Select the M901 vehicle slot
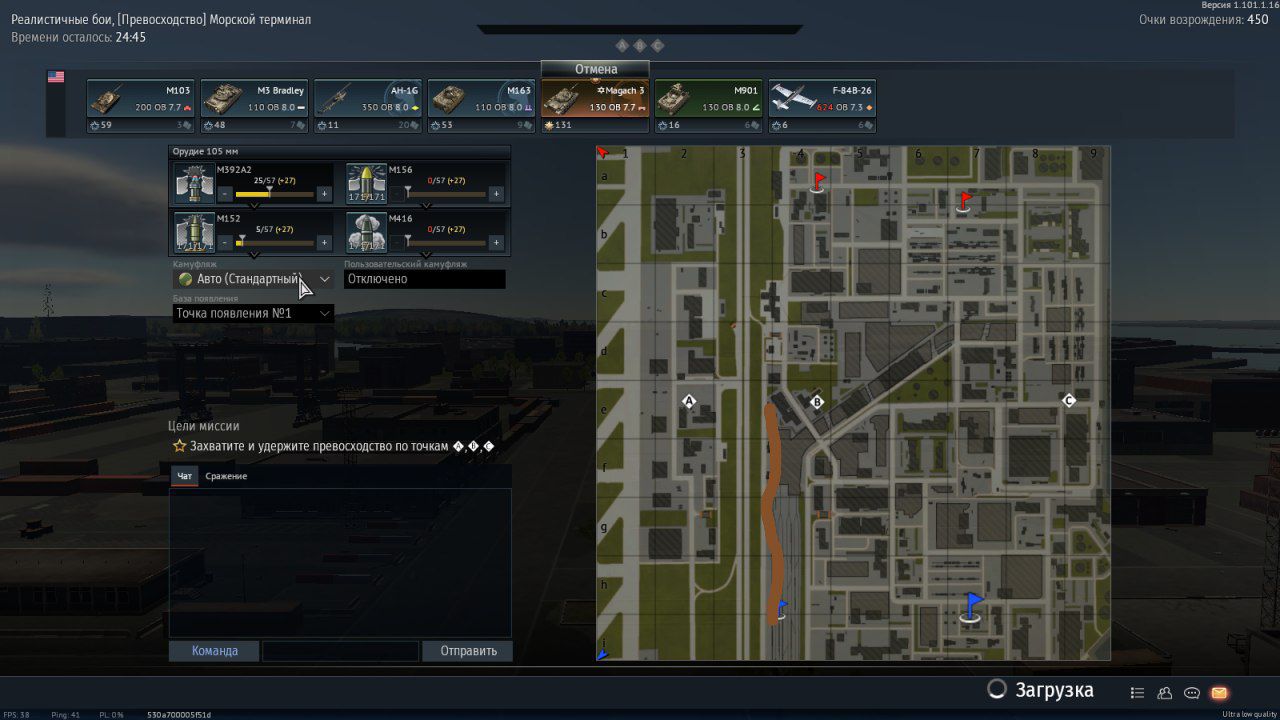The height and width of the screenshot is (720, 1280). pos(709,106)
